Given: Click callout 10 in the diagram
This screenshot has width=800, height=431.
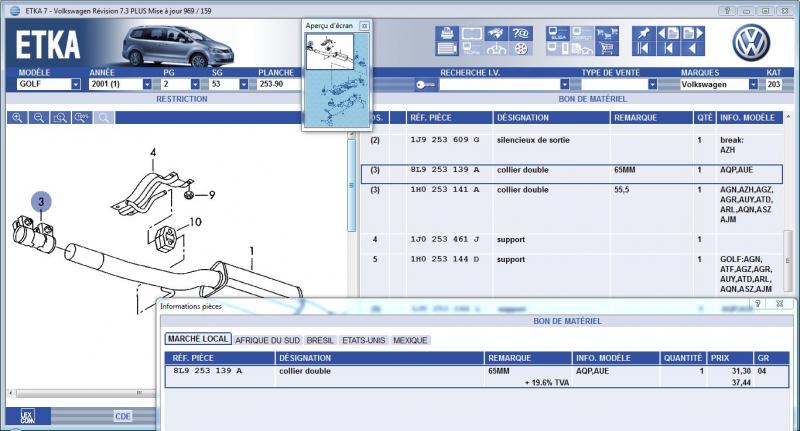Looking at the screenshot, I should 195,222.
